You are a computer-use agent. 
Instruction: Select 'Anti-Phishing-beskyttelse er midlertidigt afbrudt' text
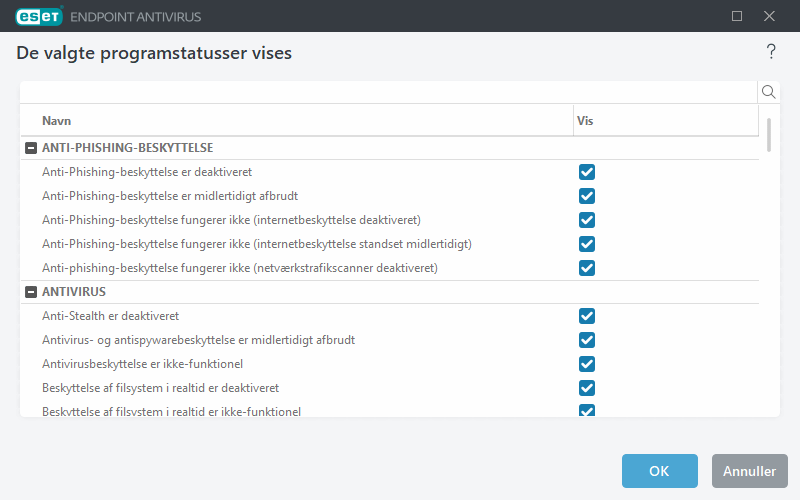tap(170, 196)
